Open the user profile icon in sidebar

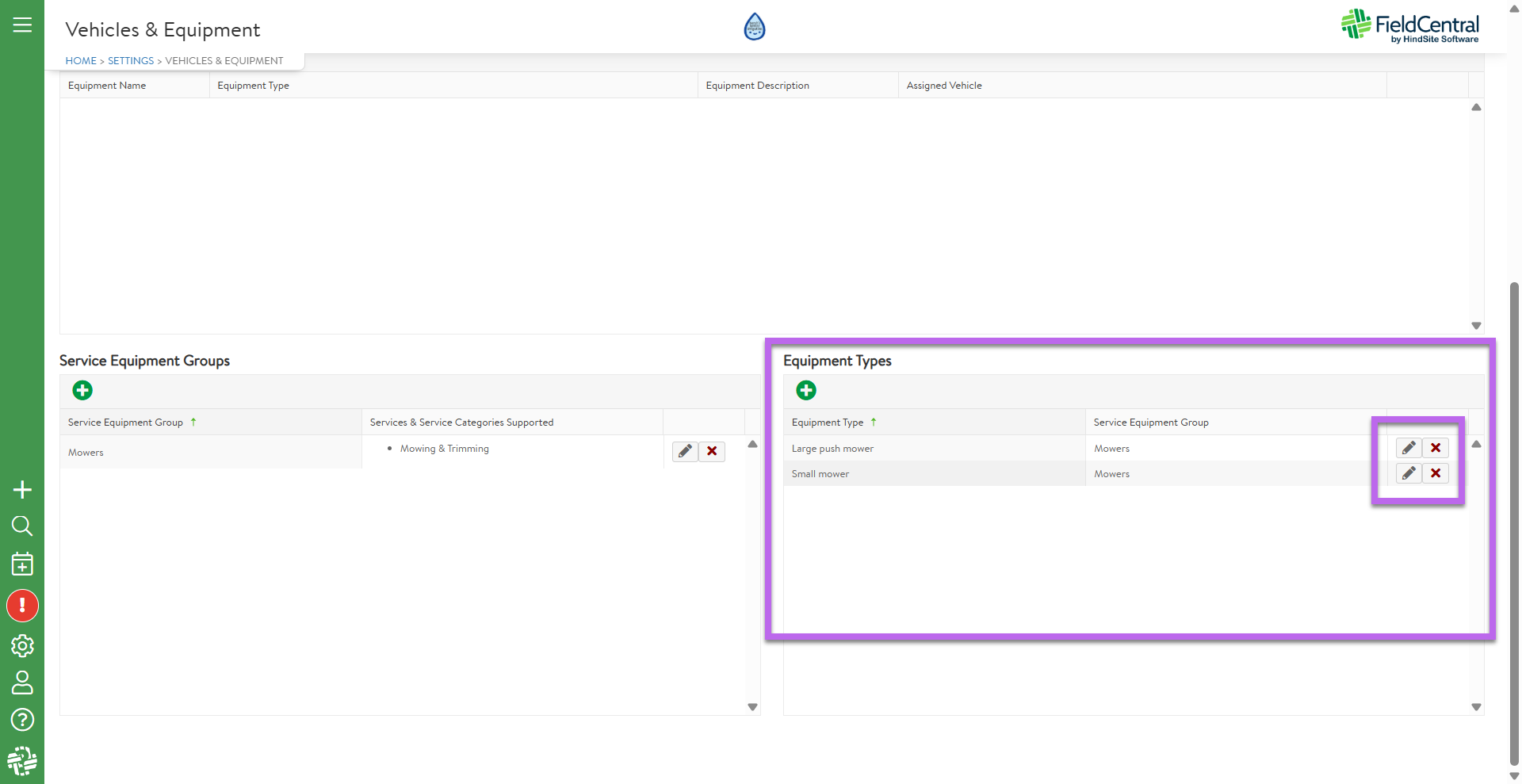click(x=22, y=683)
